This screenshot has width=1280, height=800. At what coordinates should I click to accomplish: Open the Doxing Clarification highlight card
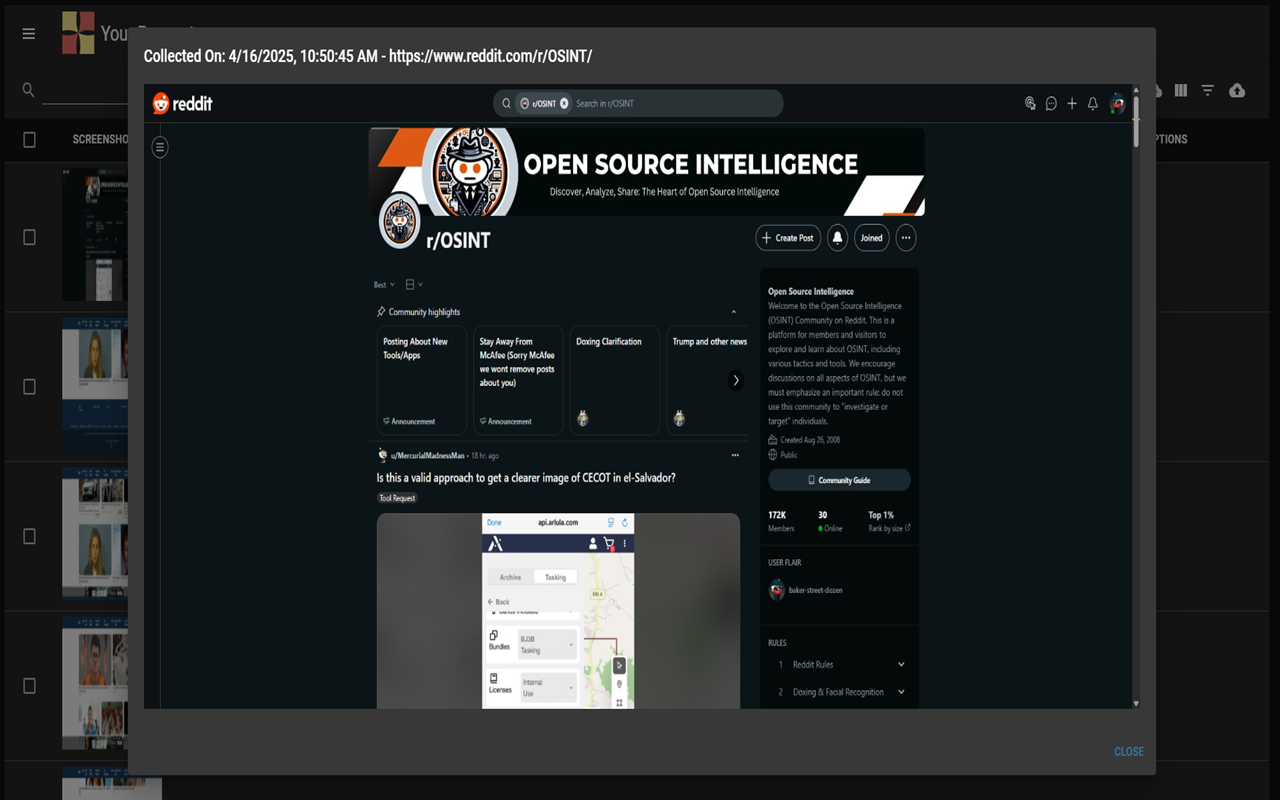[615, 380]
